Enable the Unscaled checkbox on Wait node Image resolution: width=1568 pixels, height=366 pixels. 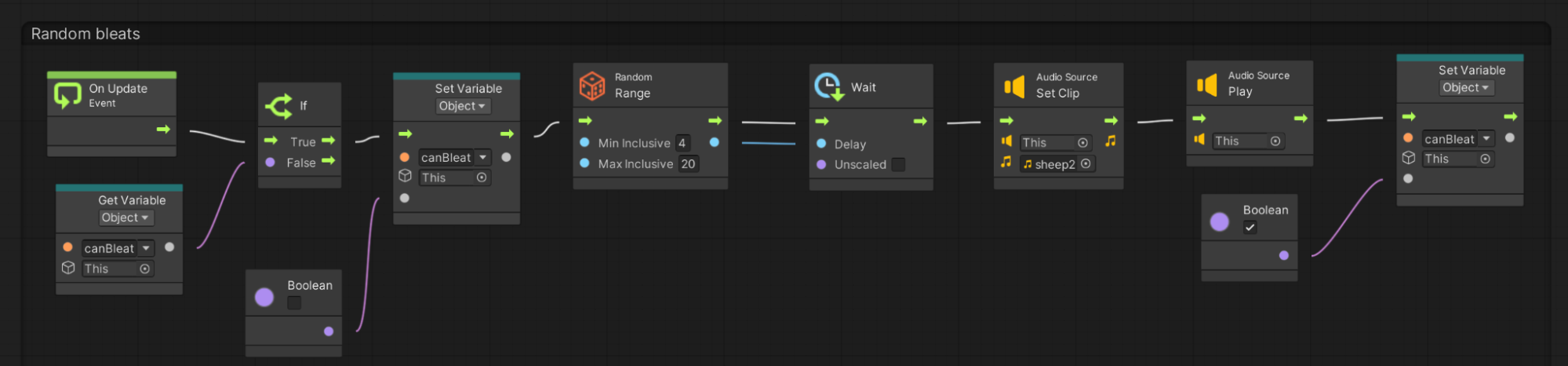pyautogui.click(x=898, y=165)
